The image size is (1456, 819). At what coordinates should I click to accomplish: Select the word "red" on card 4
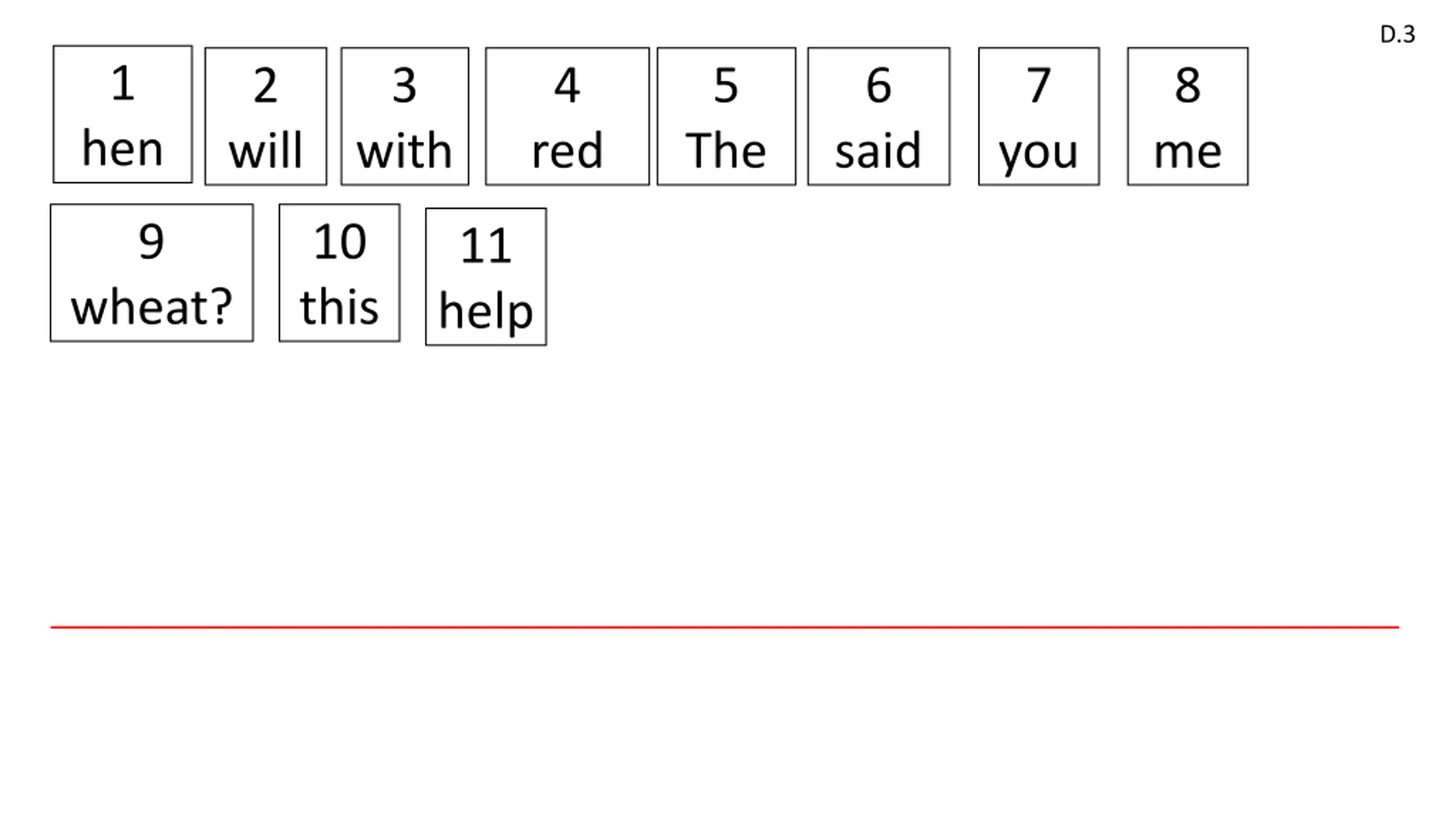click(x=567, y=151)
